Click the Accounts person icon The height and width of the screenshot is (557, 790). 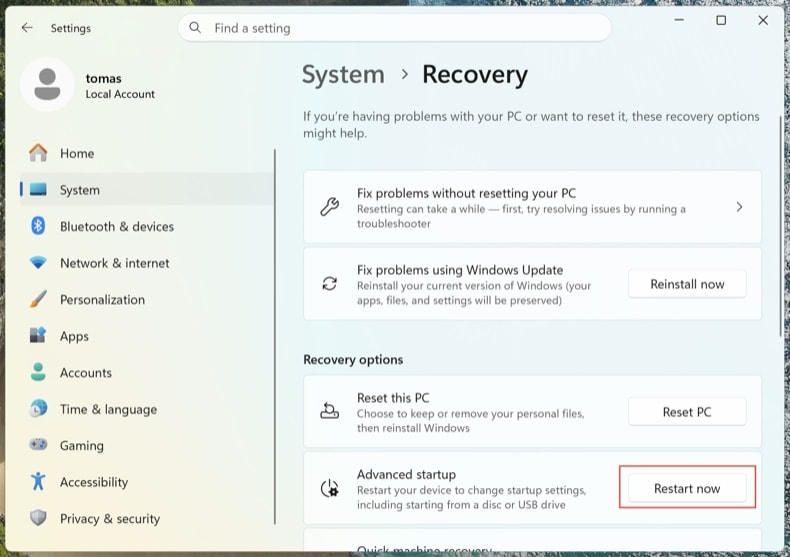point(38,372)
